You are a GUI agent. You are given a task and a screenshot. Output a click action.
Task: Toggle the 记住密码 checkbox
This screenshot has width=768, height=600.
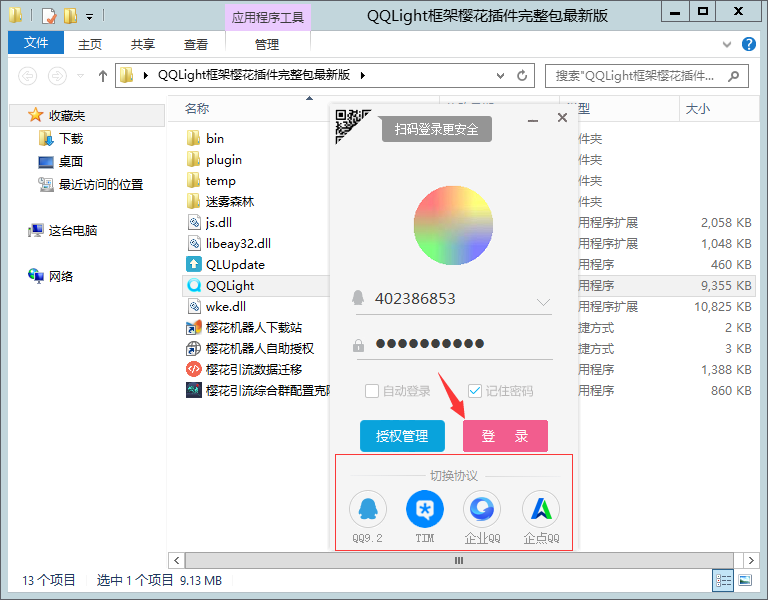pyautogui.click(x=475, y=391)
